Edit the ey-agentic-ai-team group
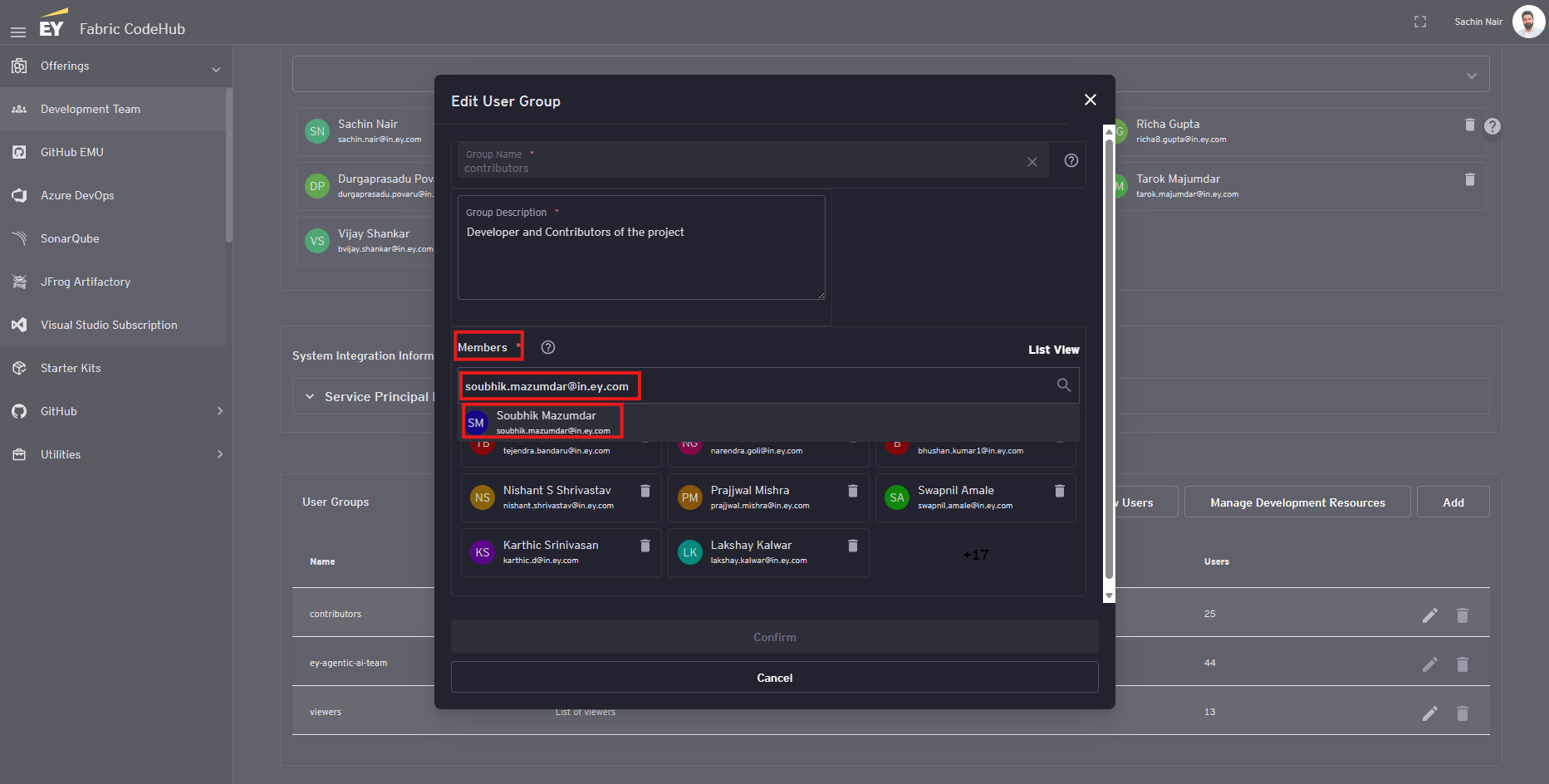The width and height of the screenshot is (1549, 784). tap(1429, 664)
